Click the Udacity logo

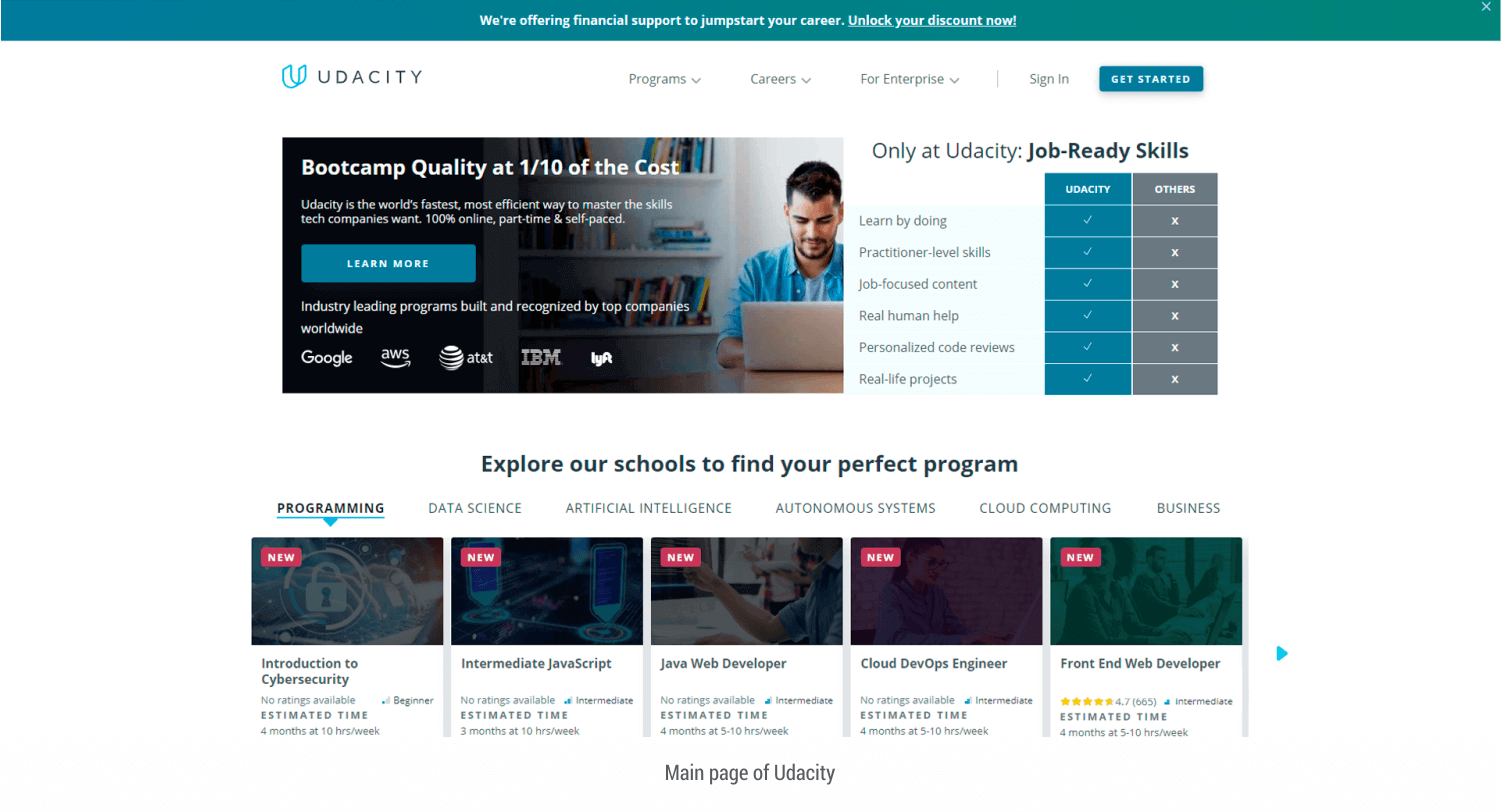351,77
